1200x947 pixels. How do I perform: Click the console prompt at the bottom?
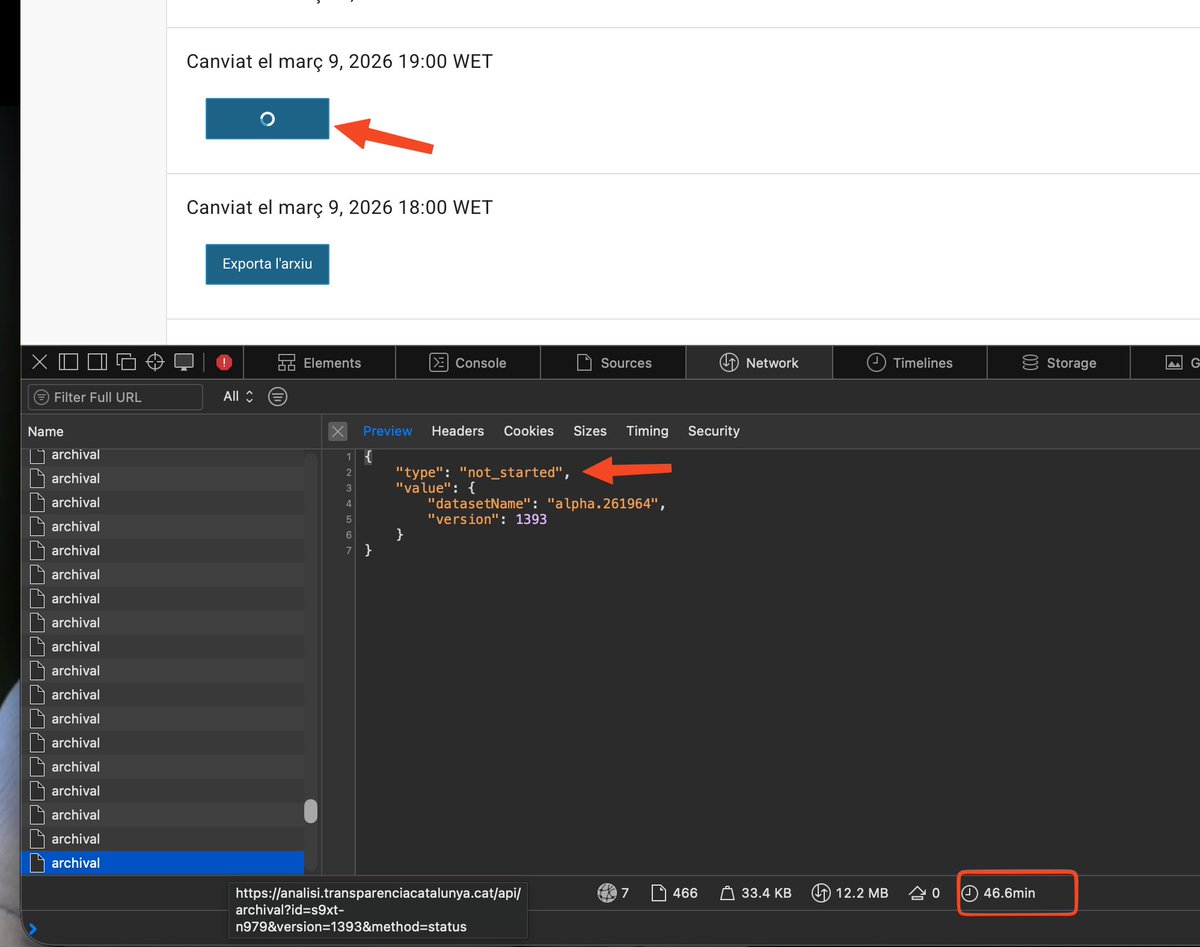click(x=33, y=929)
